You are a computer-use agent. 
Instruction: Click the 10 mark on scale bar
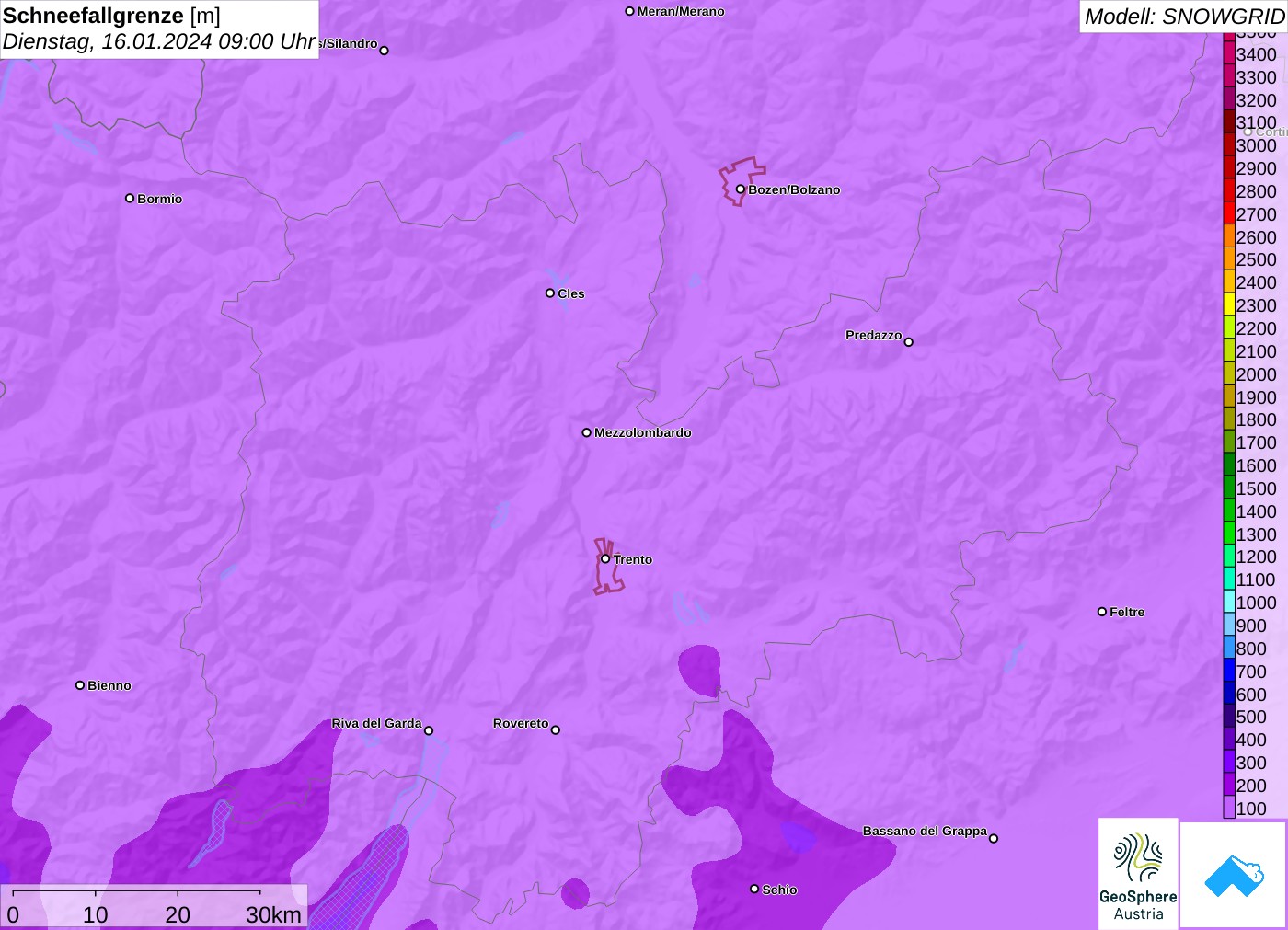click(95, 914)
